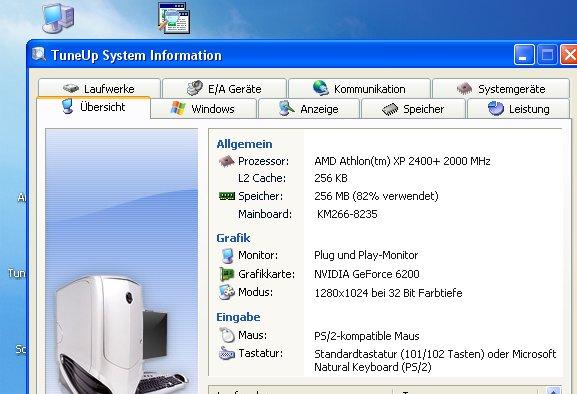Switch to the Speicher tab
The width and height of the screenshot is (577, 394).
click(x=414, y=109)
